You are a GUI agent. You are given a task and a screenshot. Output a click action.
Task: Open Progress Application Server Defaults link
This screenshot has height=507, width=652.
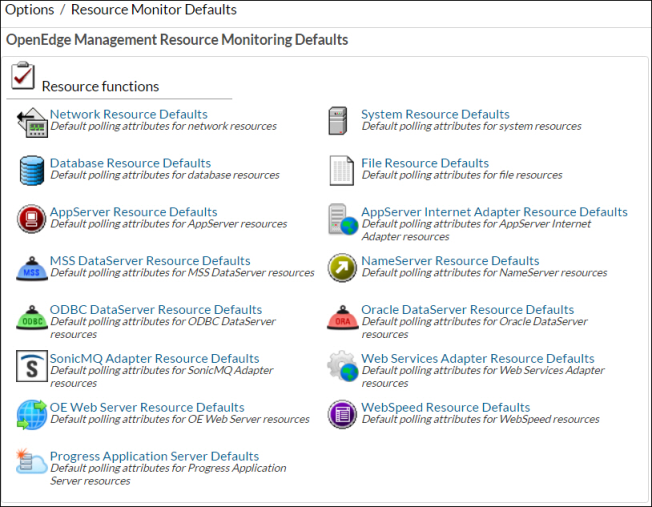[154, 456]
